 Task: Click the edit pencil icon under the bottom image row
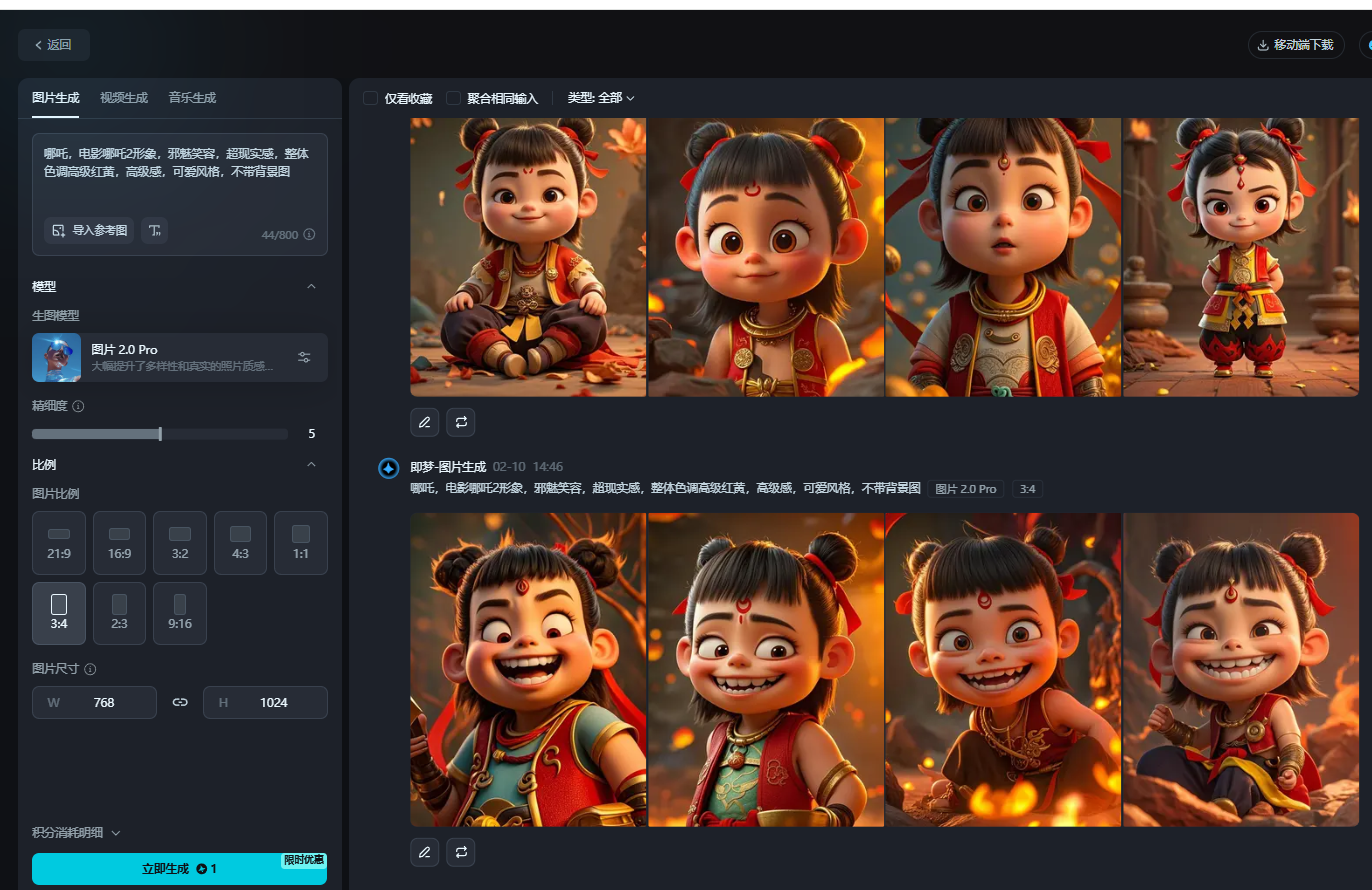[424, 852]
